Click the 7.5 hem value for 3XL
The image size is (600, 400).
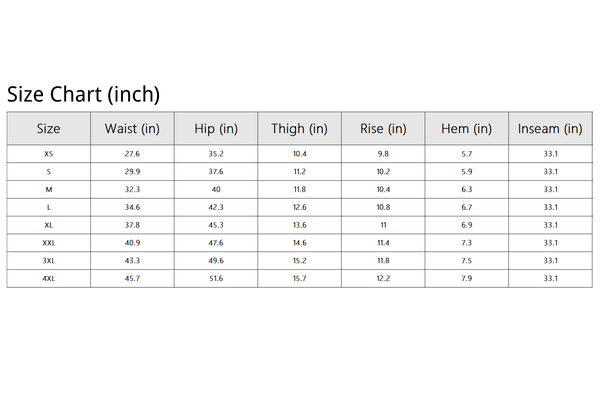pos(467,261)
